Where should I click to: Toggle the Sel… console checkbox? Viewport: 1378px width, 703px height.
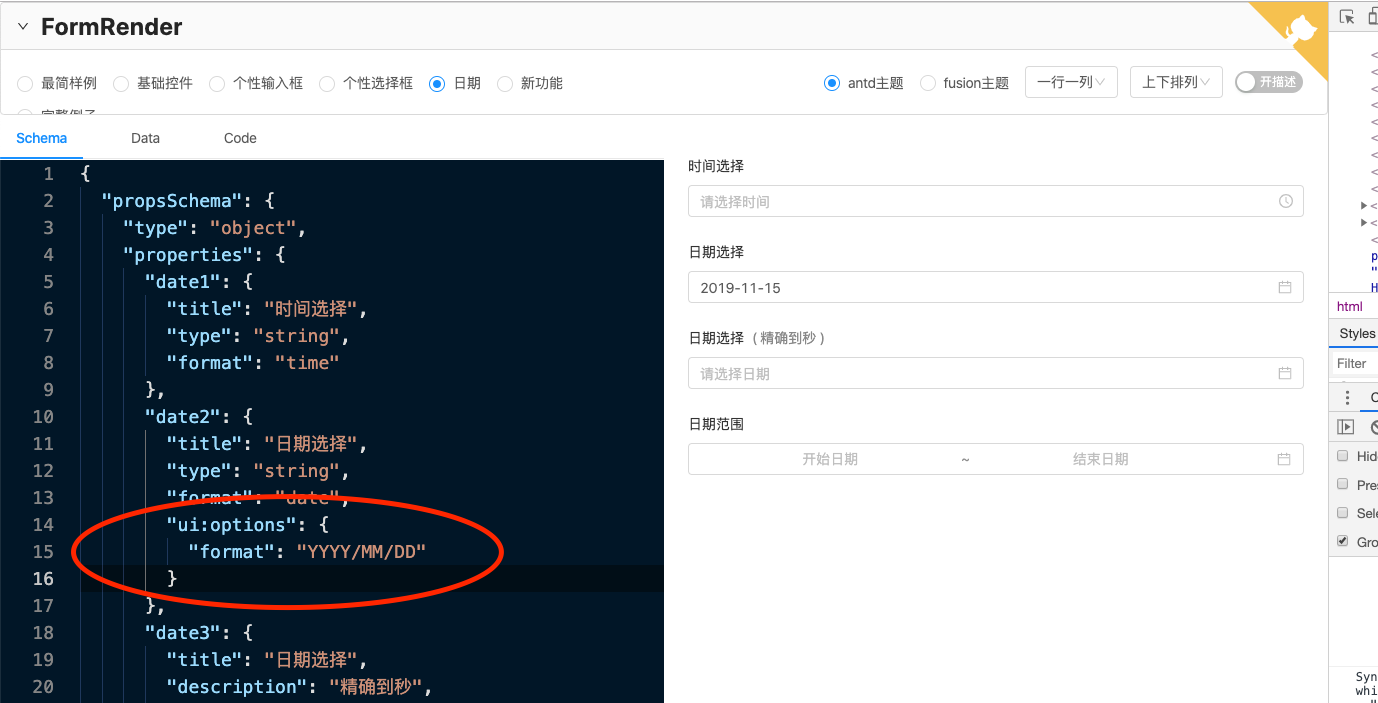[1343, 513]
